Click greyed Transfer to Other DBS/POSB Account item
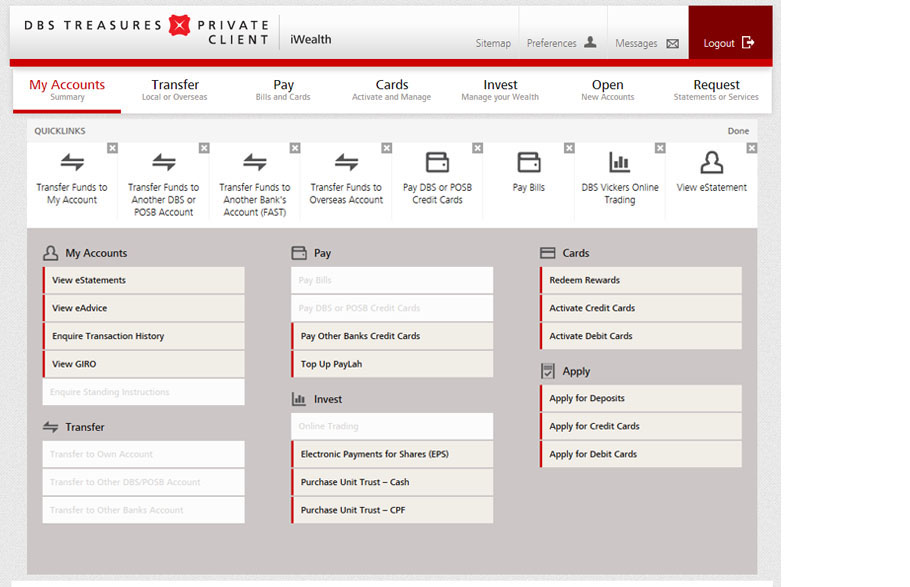 [x=143, y=482]
